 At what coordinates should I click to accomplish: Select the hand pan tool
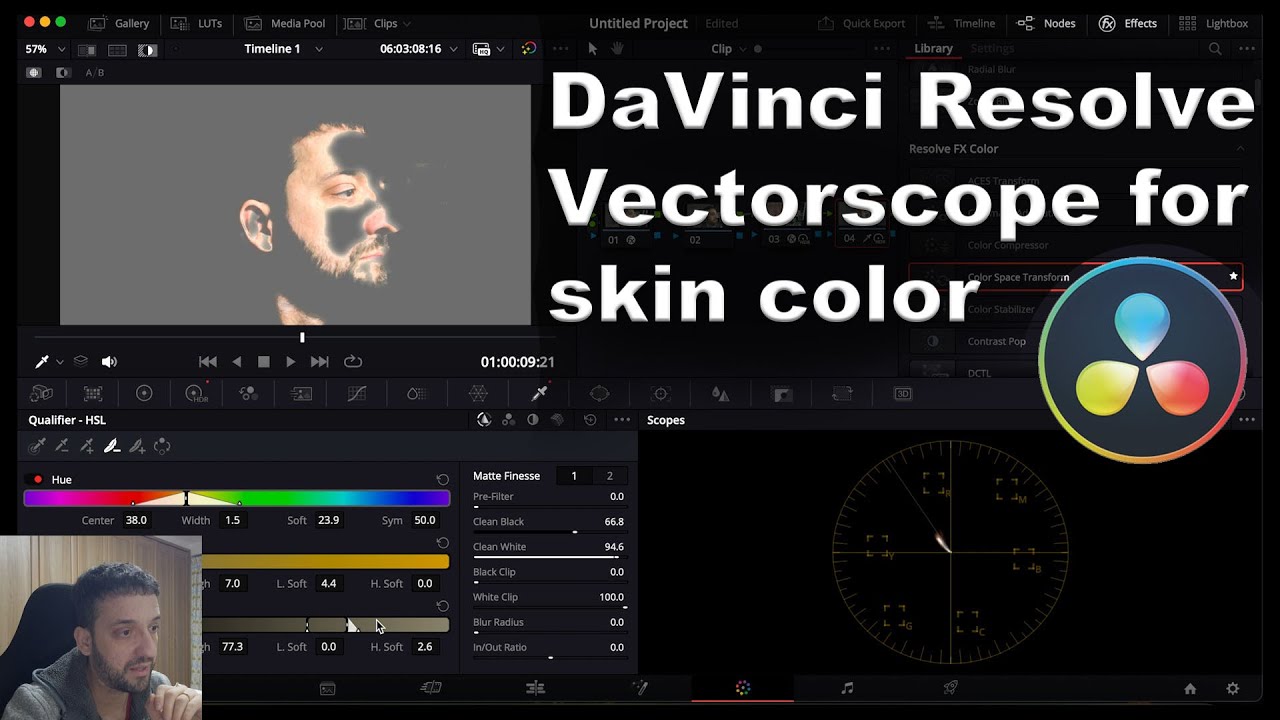[617, 49]
